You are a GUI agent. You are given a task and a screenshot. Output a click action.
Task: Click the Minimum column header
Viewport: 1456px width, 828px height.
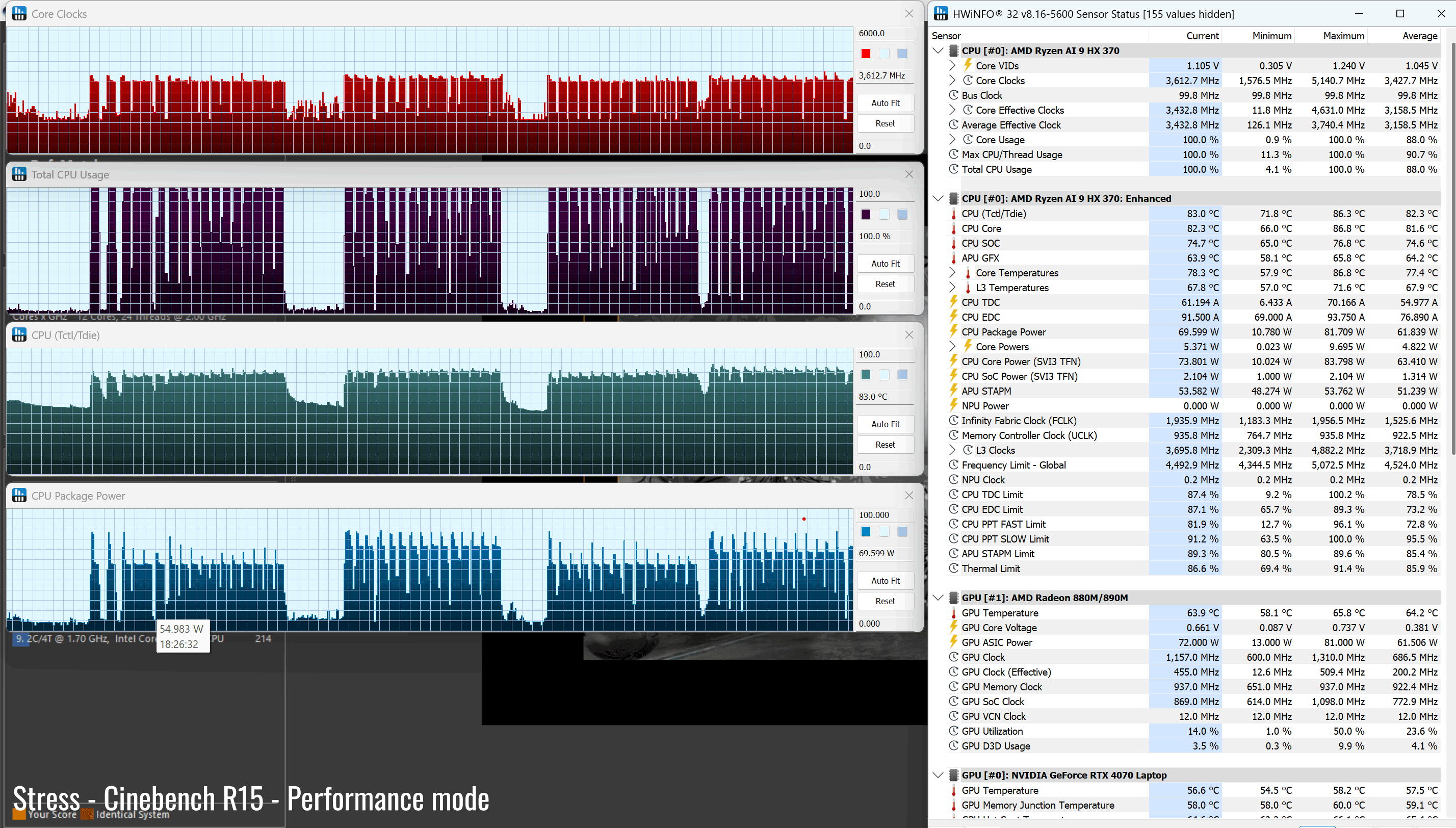[x=1258, y=36]
